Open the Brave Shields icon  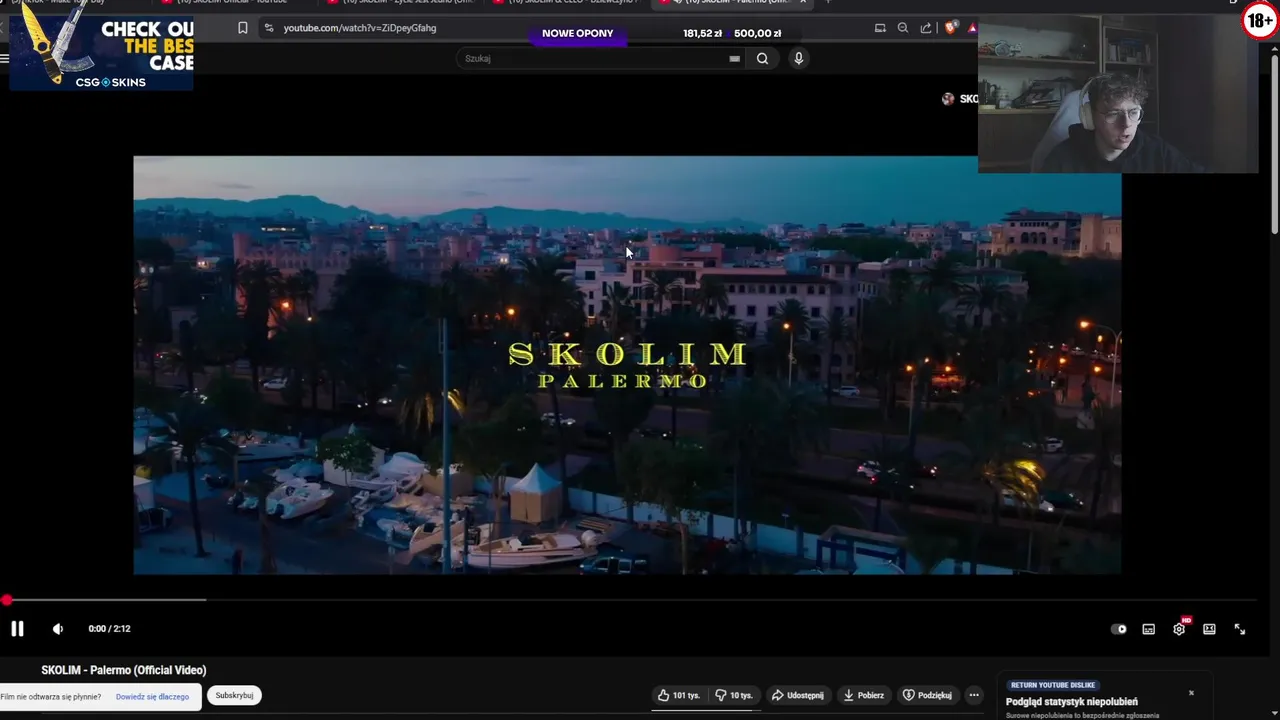(950, 28)
